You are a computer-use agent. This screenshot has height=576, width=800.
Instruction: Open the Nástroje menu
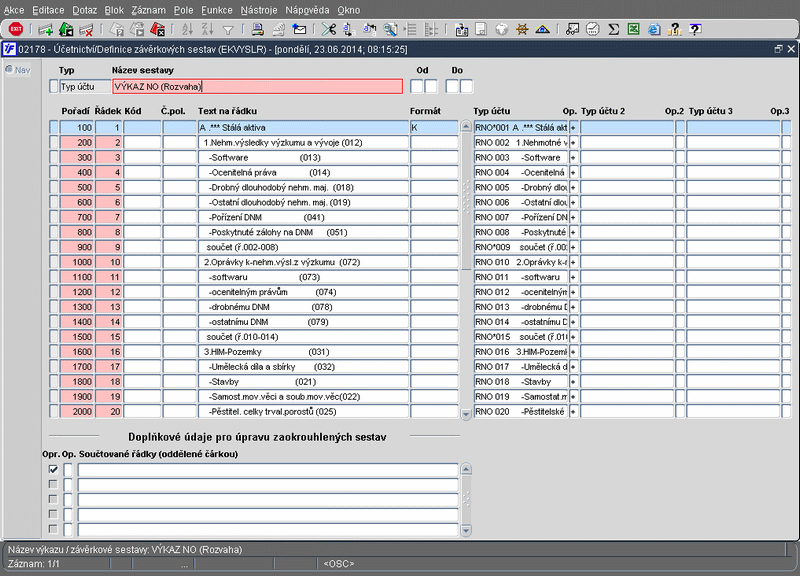(x=259, y=10)
